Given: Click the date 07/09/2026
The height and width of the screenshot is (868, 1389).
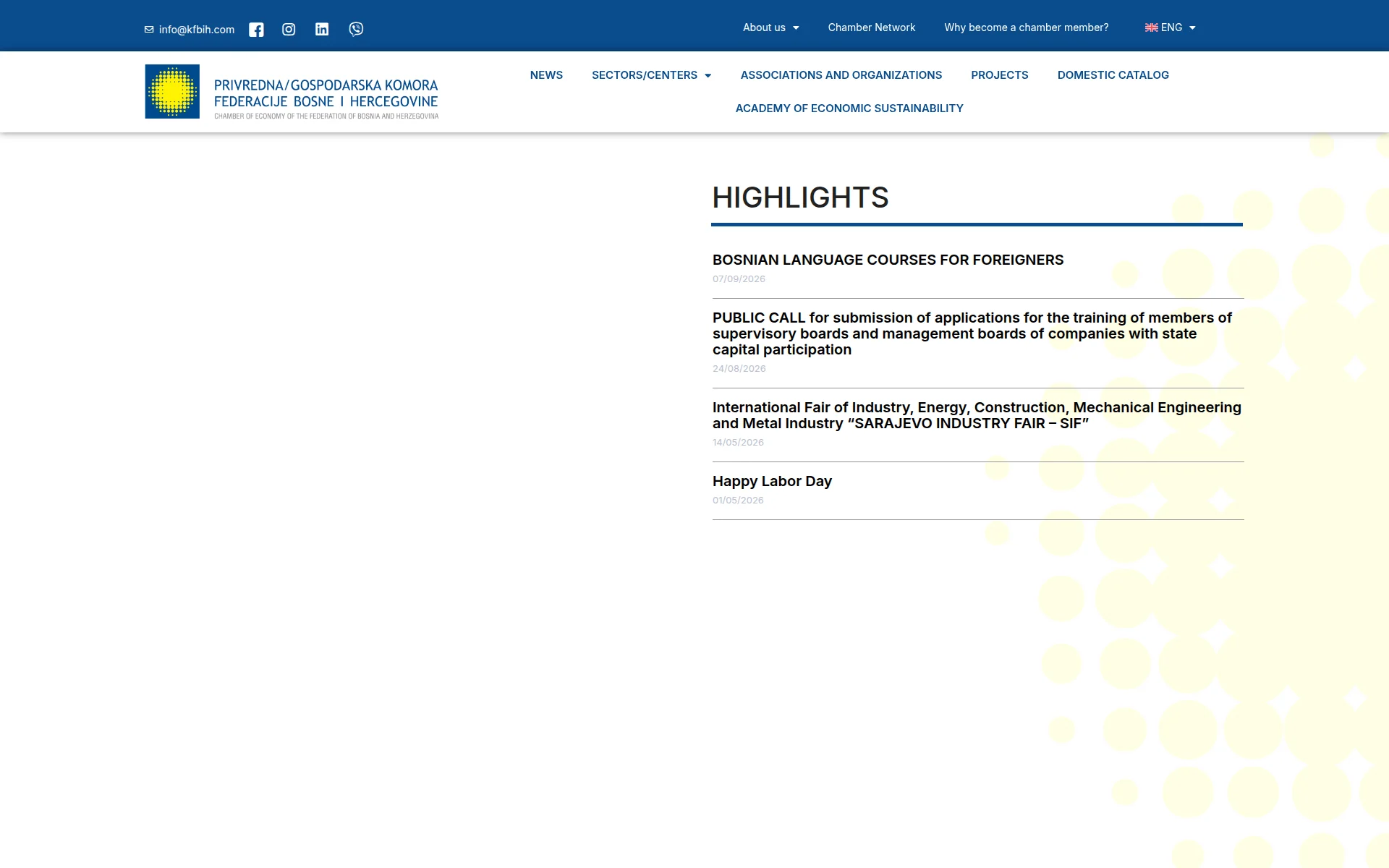Looking at the screenshot, I should point(739,279).
